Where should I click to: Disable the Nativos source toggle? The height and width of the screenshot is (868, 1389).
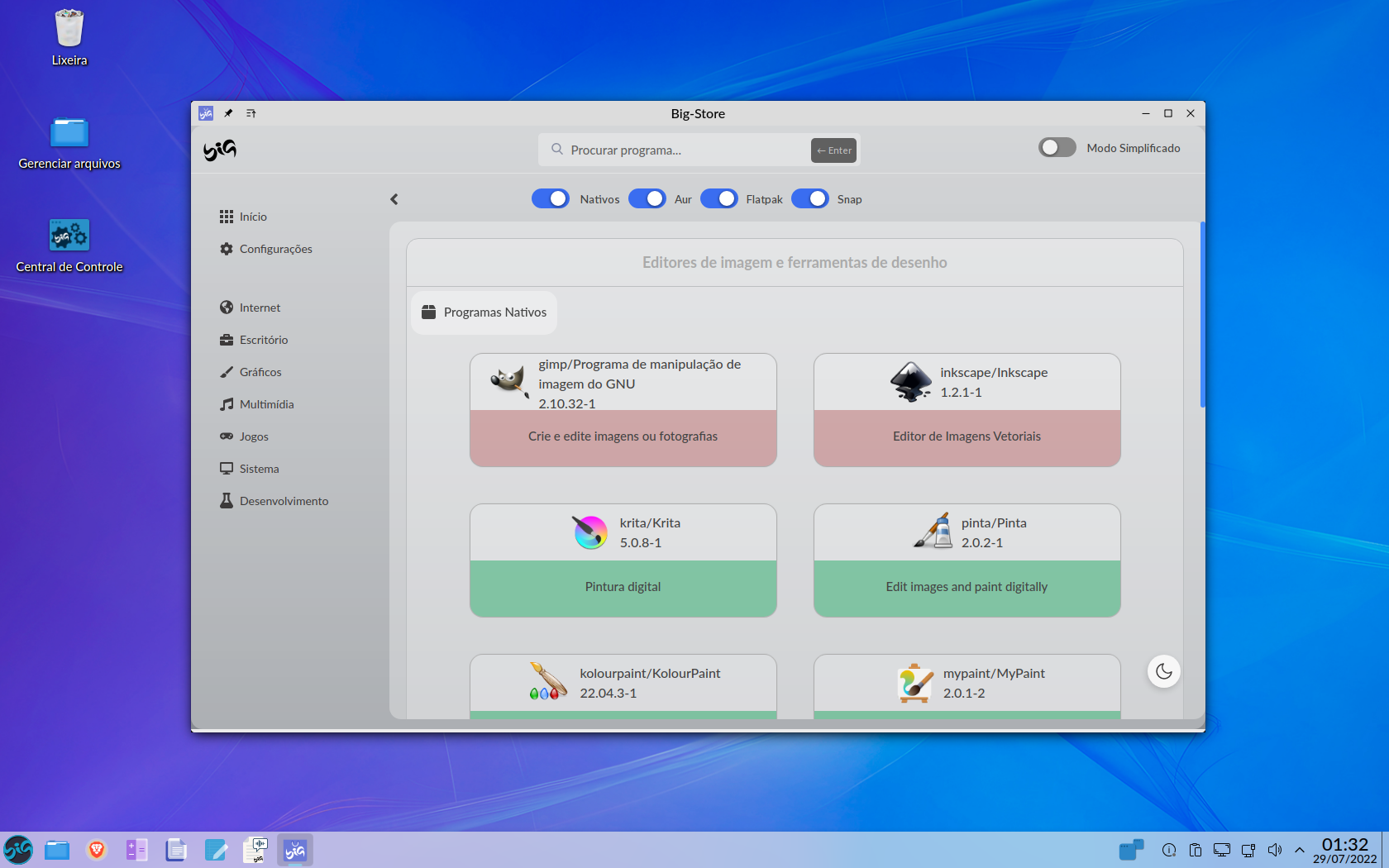click(551, 198)
